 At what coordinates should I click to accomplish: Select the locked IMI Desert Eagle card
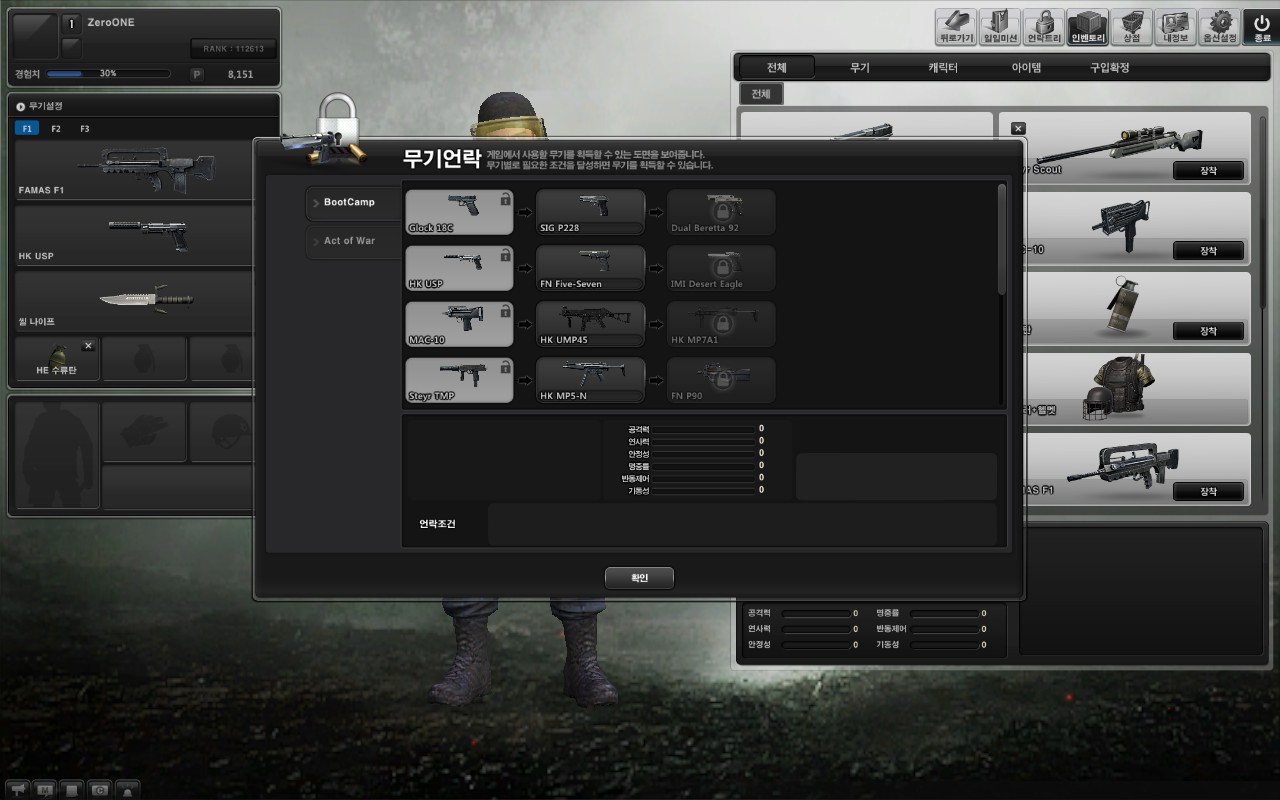pos(722,268)
